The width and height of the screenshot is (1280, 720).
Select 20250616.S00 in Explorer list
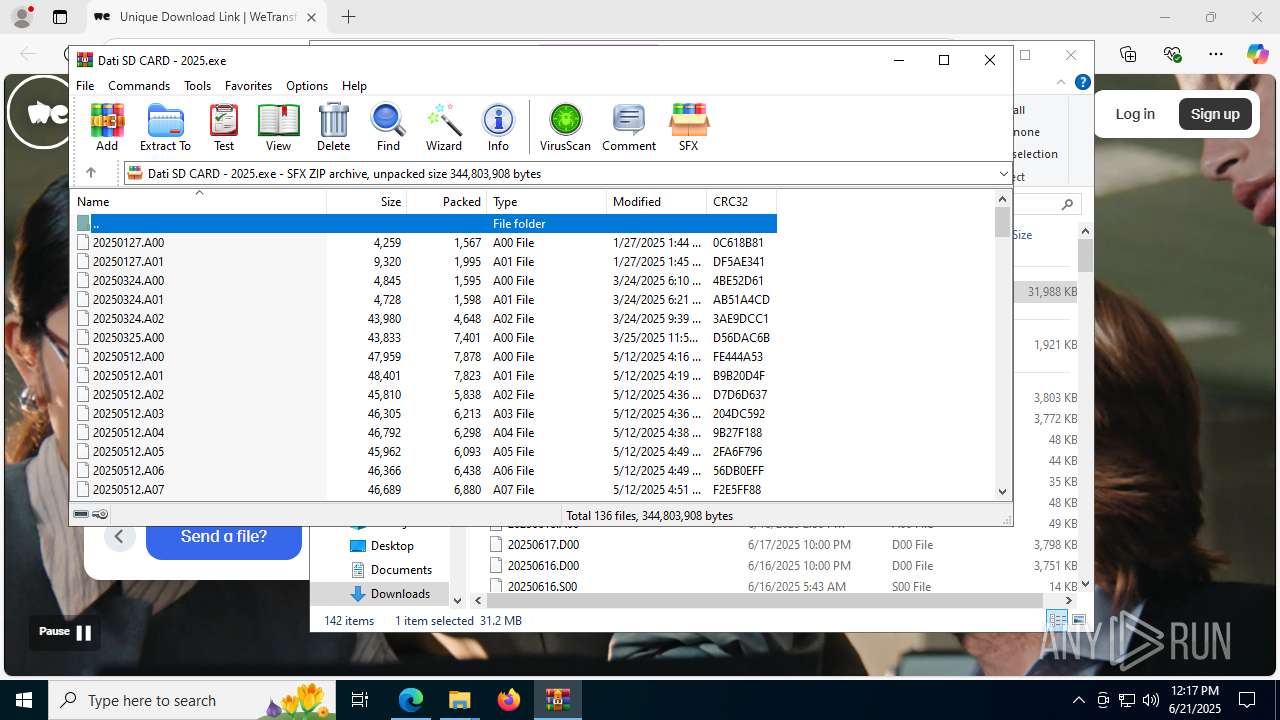[x=542, y=587]
